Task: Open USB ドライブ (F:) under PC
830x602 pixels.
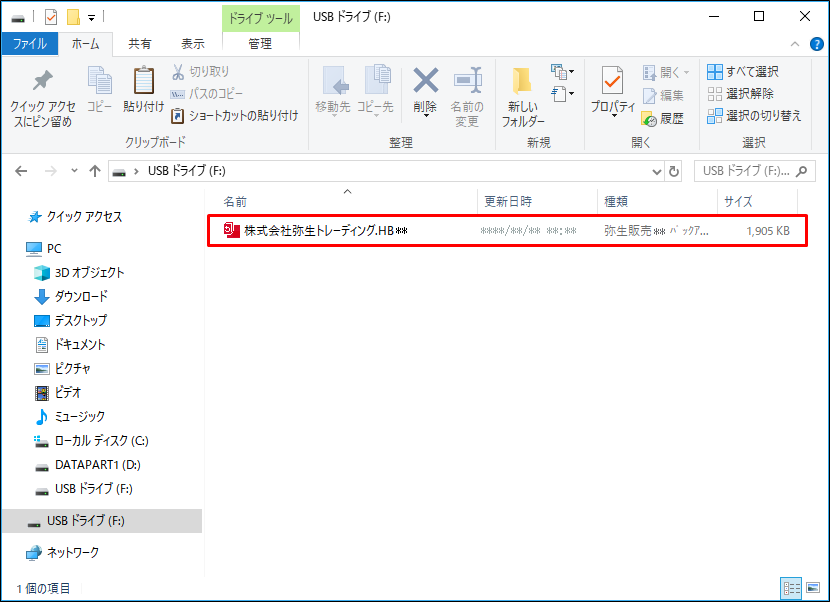Action: pyautogui.click(x=84, y=489)
